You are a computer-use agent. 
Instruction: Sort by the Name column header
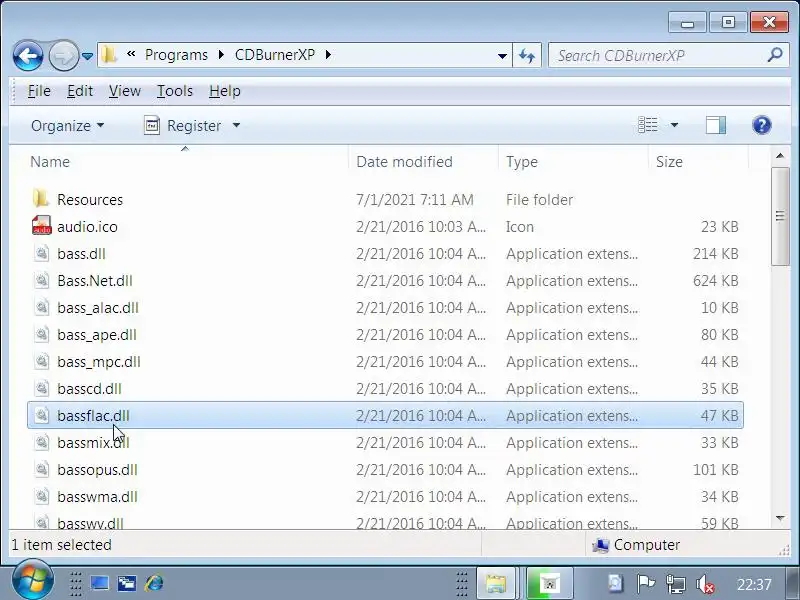tap(186, 161)
